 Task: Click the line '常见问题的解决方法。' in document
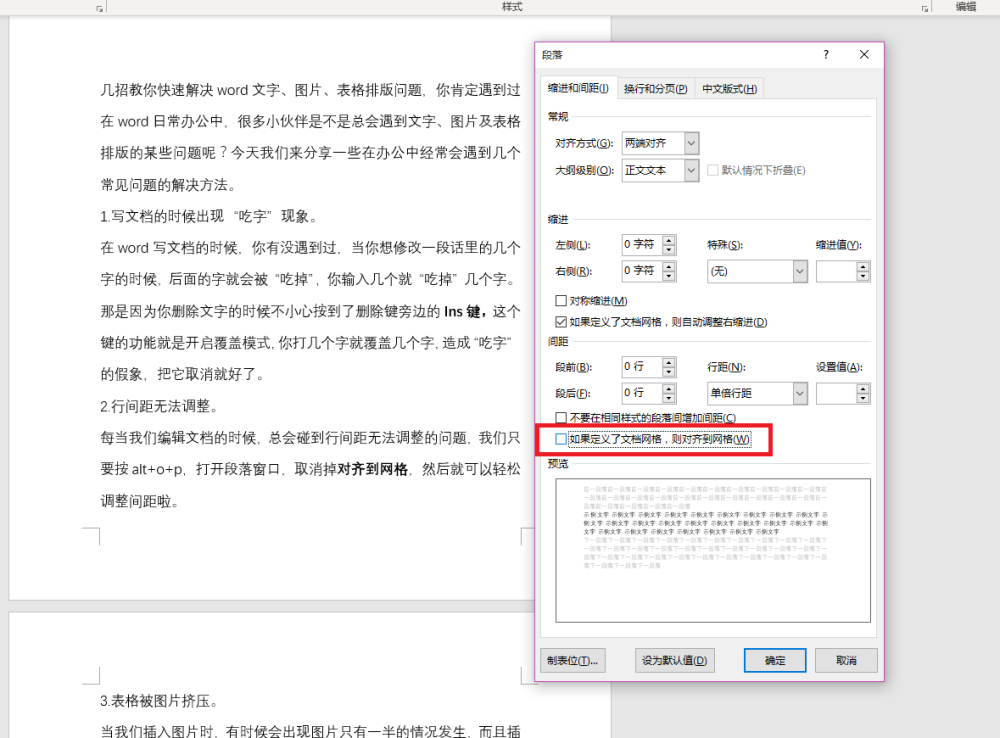click(169, 185)
